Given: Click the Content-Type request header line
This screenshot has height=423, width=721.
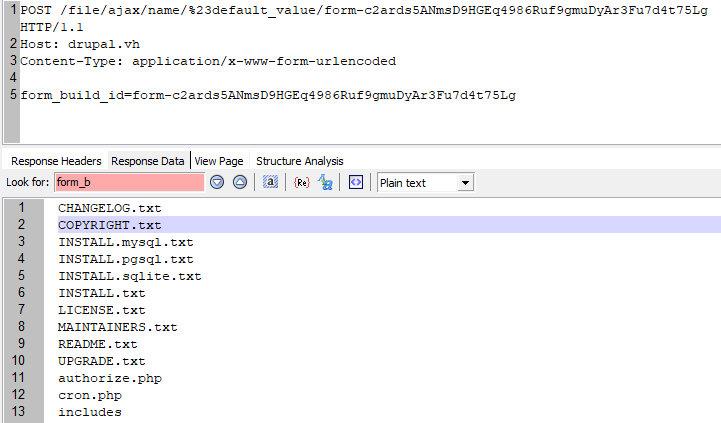Looking at the screenshot, I should pyautogui.click(x=208, y=61).
